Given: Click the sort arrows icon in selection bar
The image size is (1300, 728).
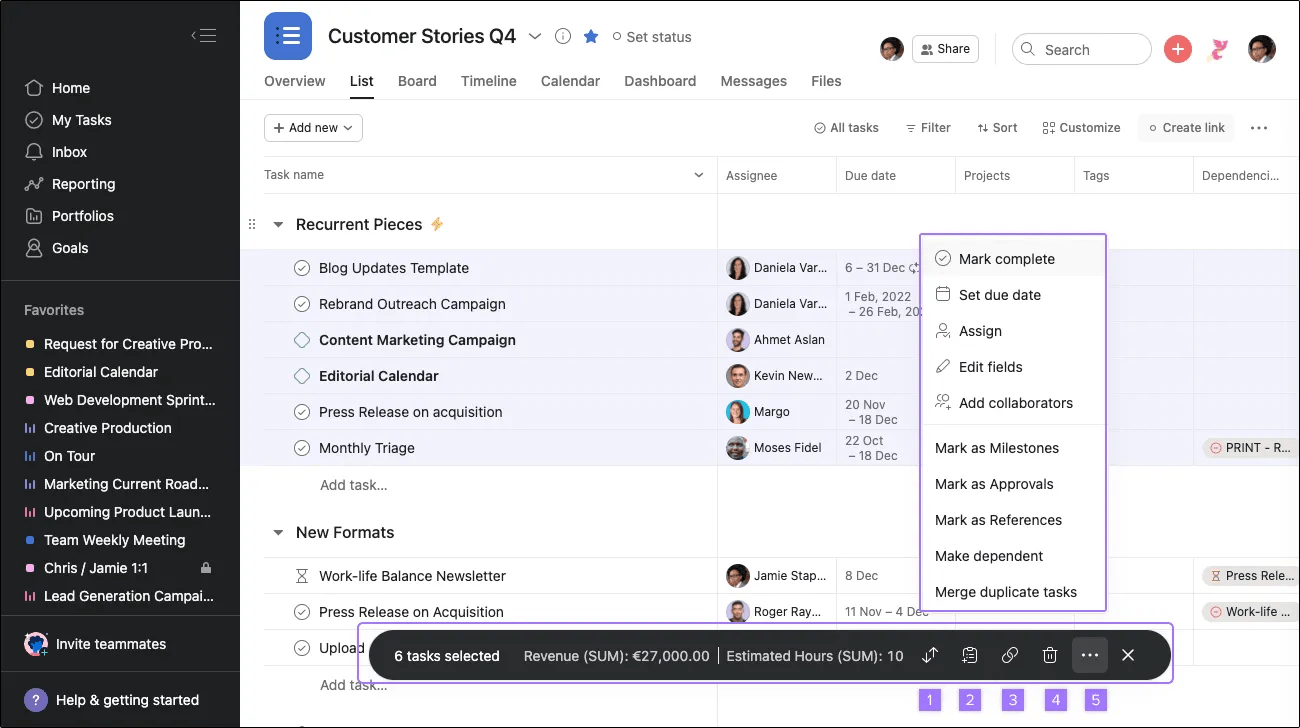Looking at the screenshot, I should (929, 655).
